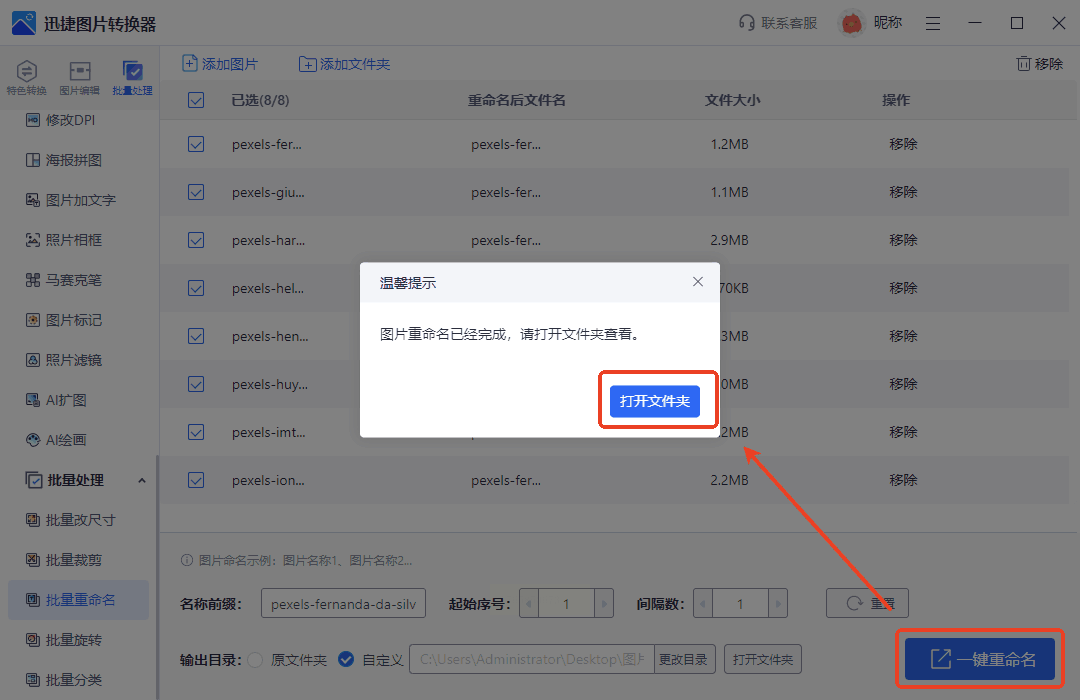Click the 添加图片 add image icon
The width and height of the screenshot is (1080, 700).
(189, 63)
